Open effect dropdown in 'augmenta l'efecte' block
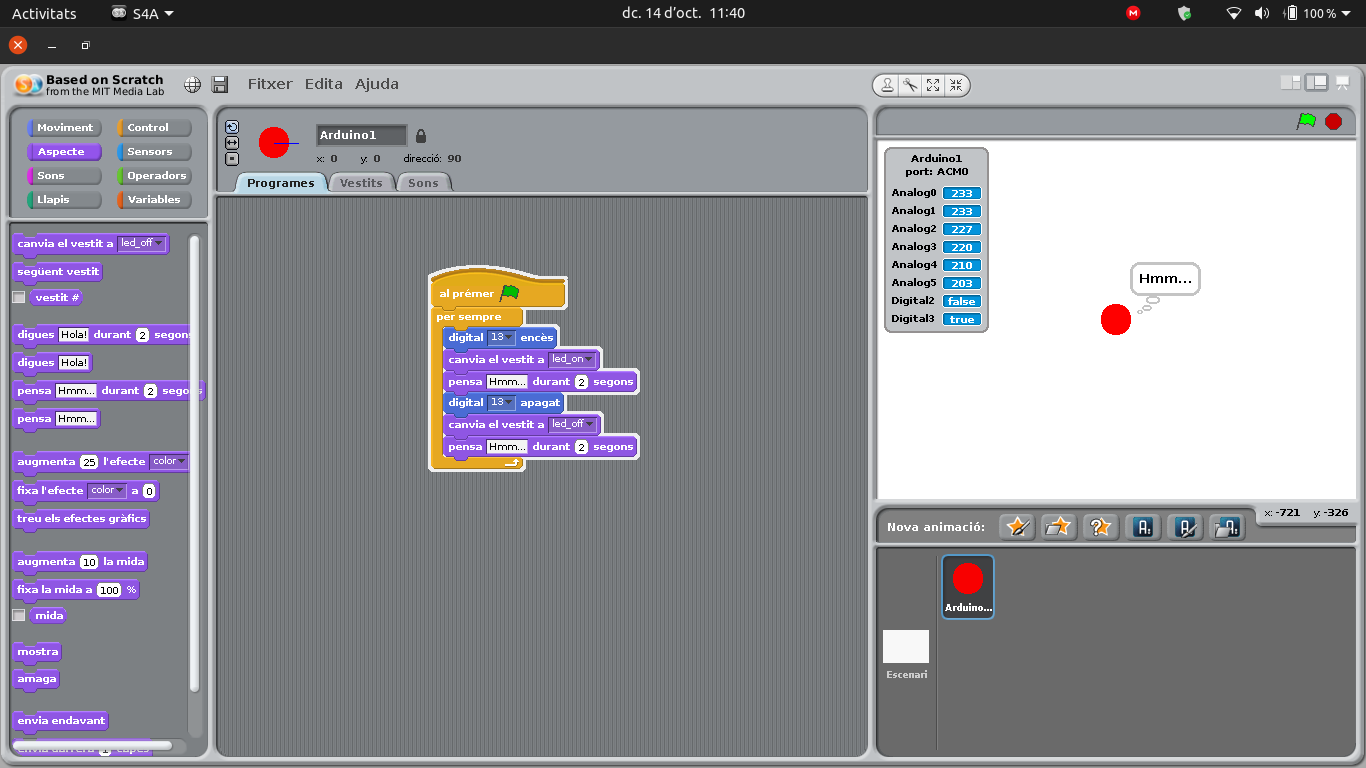Image resolution: width=1366 pixels, height=768 pixels. point(168,461)
